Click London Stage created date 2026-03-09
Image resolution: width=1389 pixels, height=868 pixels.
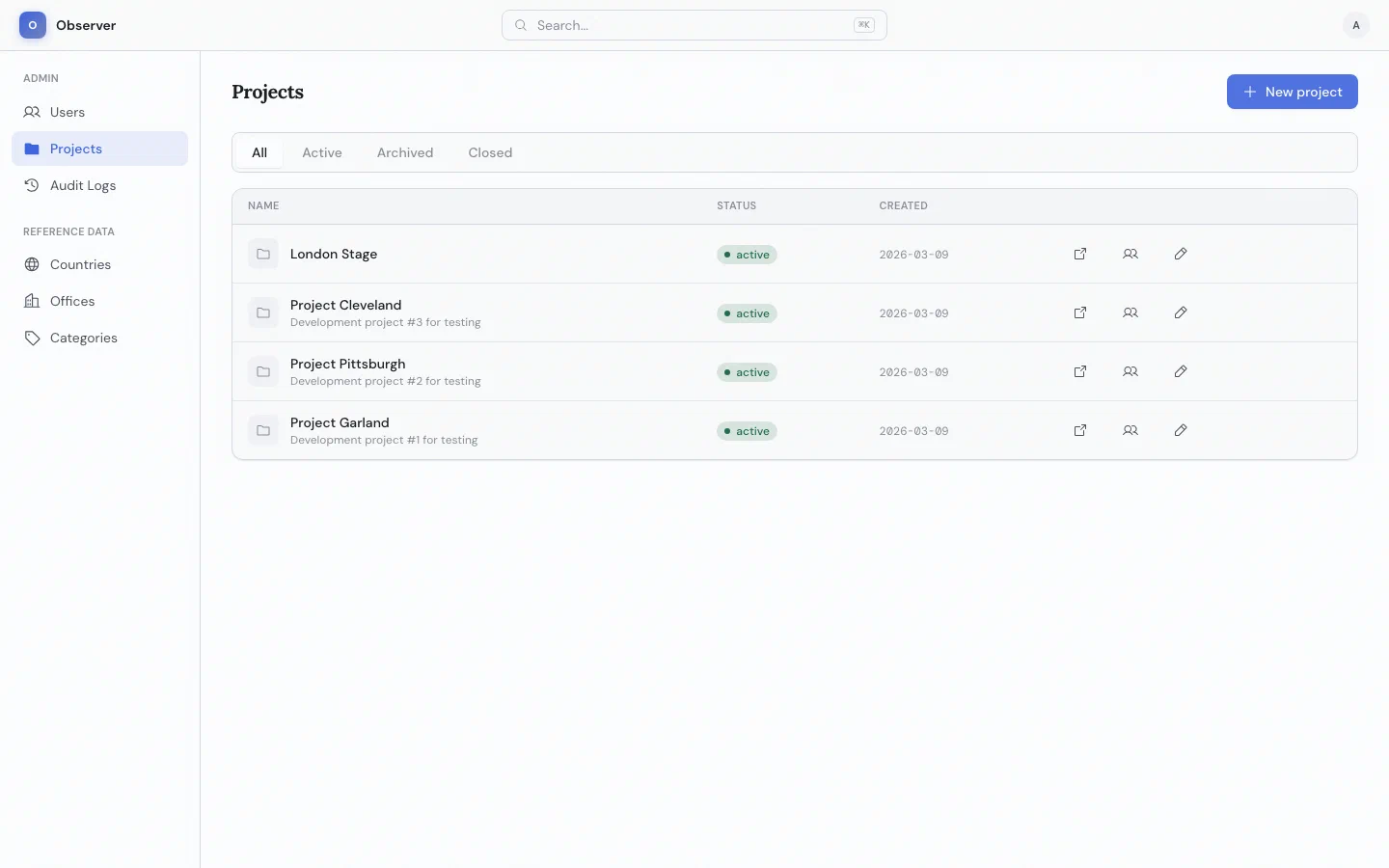[x=913, y=255]
